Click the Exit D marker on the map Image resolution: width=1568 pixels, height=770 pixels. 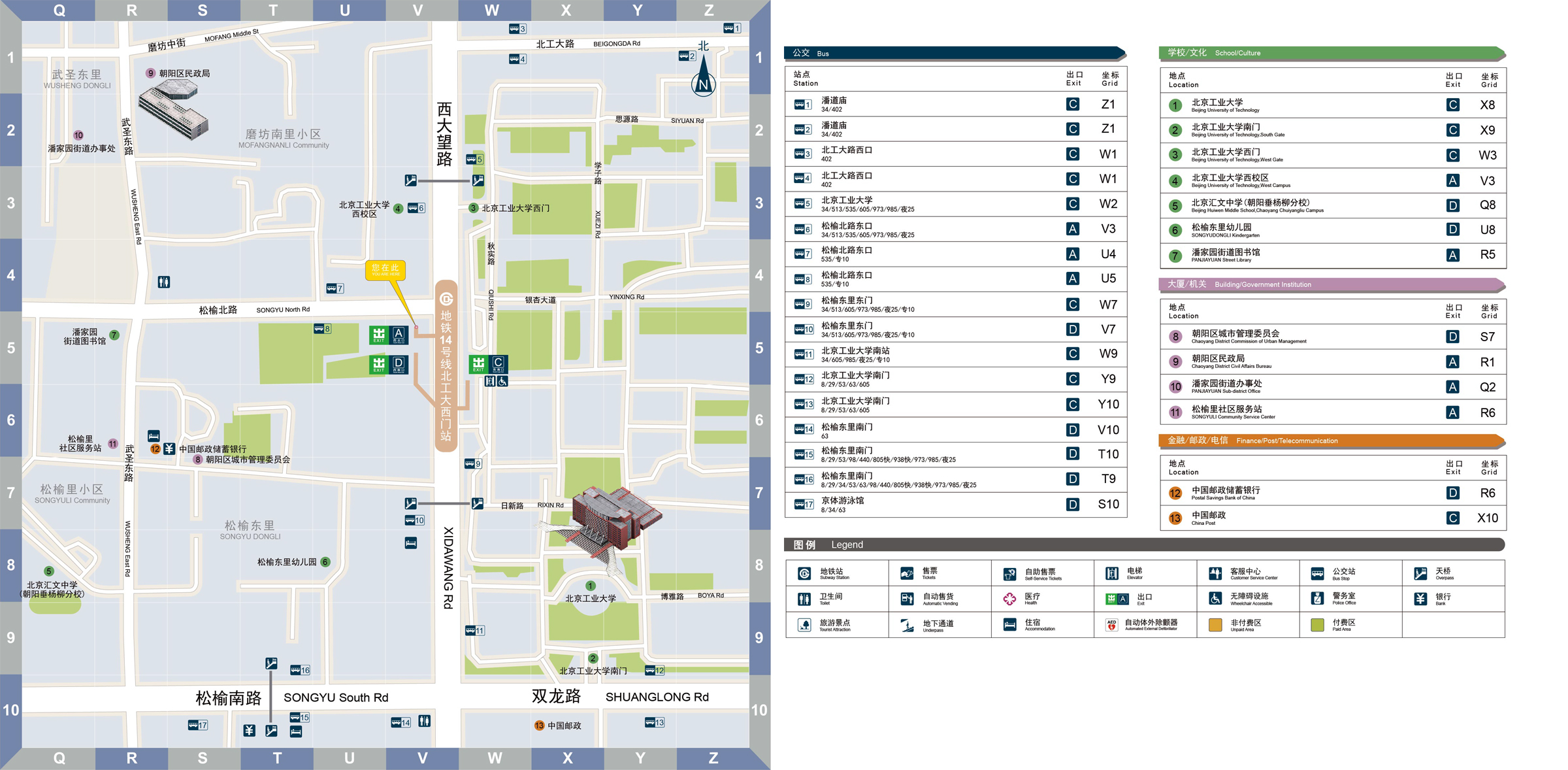(389, 364)
